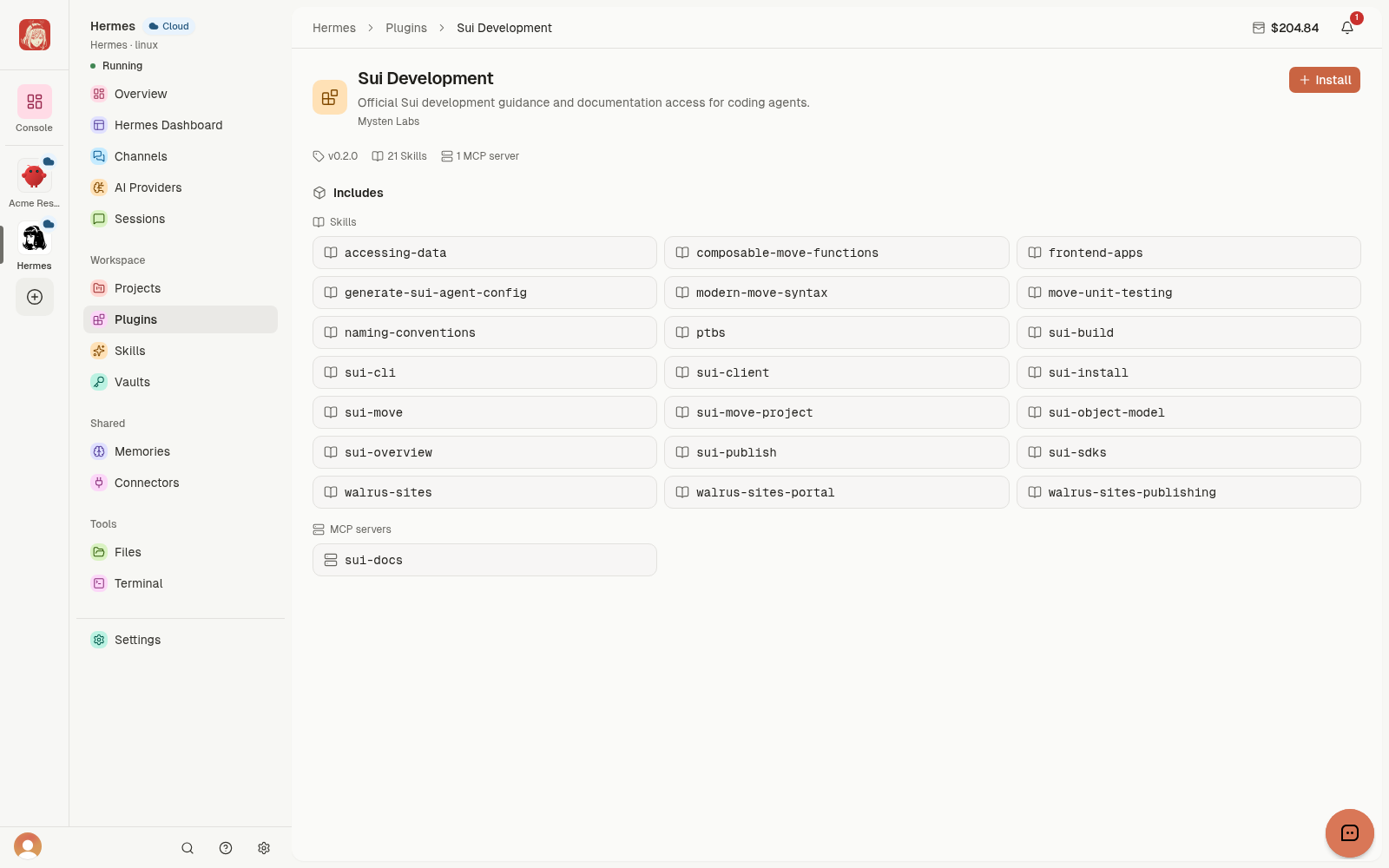Open Terminal tool
1389x868 pixels.
(x=181, y=583)
